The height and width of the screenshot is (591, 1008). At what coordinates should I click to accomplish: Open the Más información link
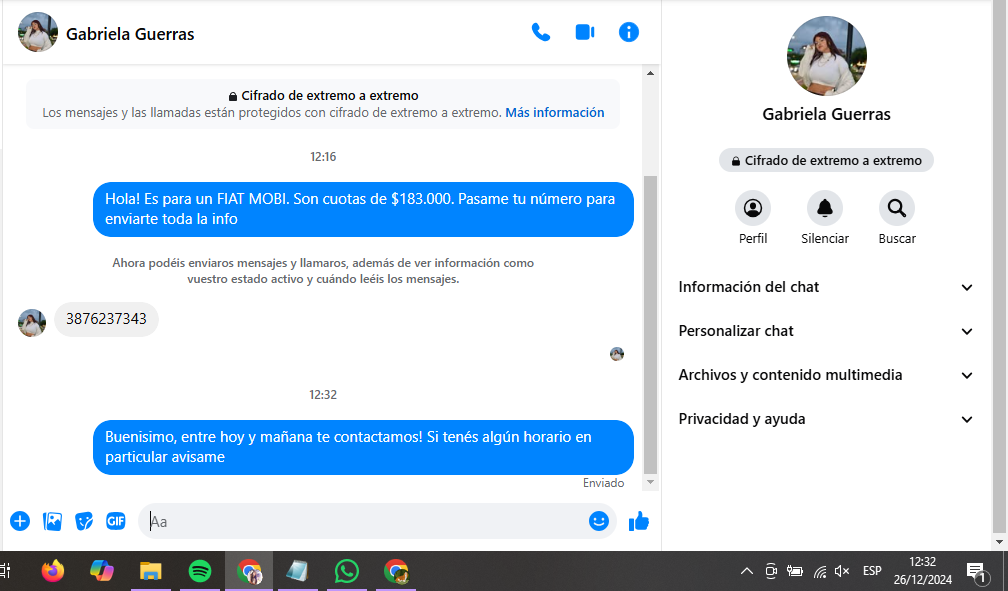click(x=554, y=113)
